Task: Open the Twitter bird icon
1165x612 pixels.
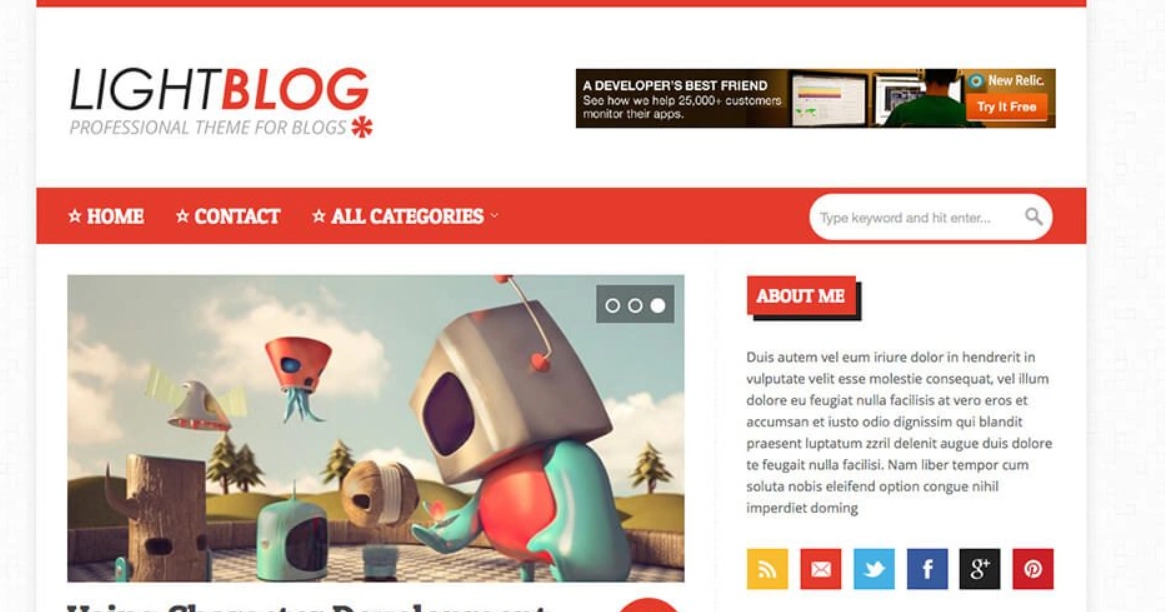Action: pyautogui.click(x=874, y=569)
